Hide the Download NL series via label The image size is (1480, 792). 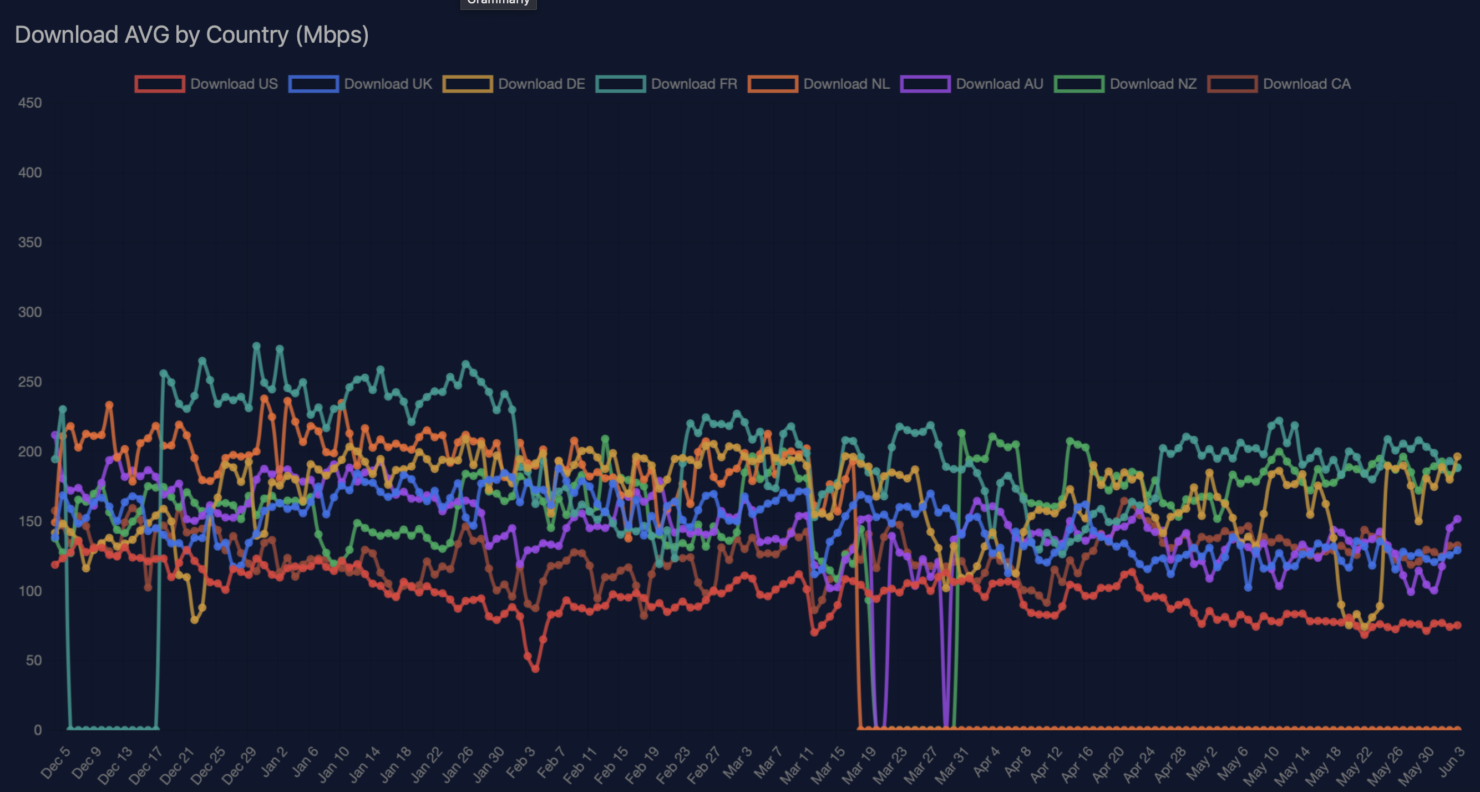click(x=846, y=84)
